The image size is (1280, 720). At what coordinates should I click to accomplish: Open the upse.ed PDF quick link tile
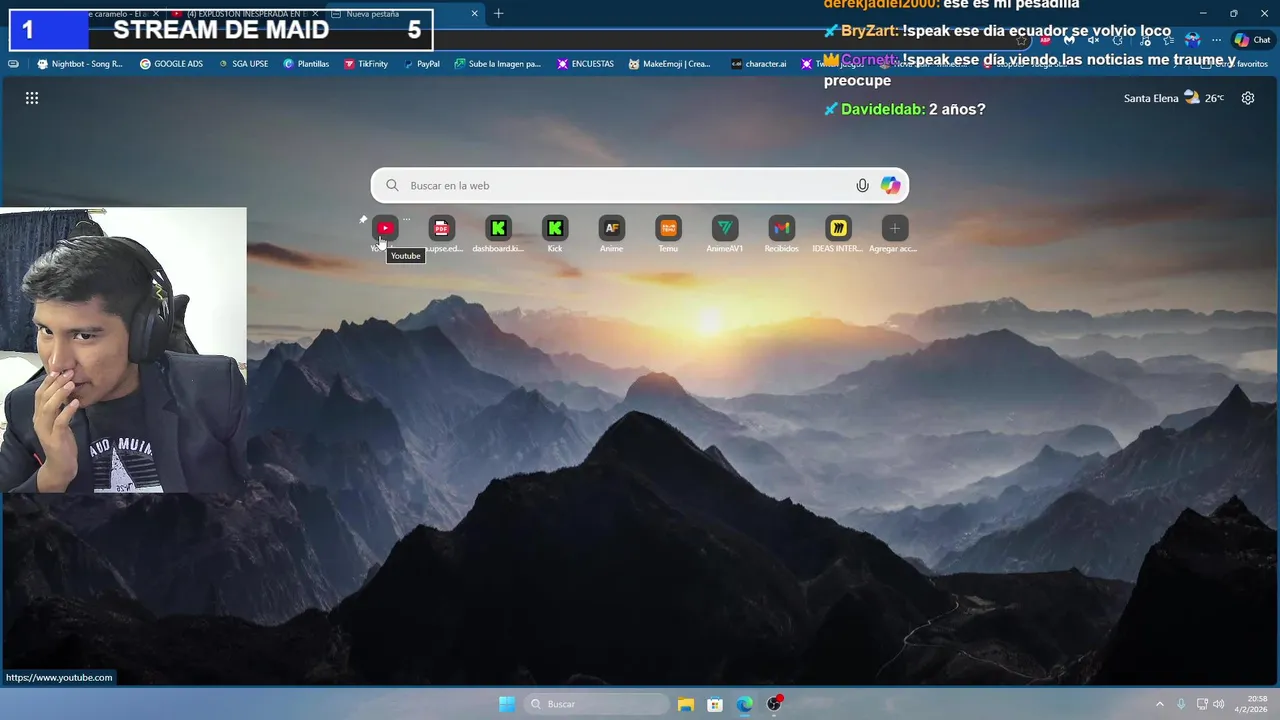tap(441, 228)
